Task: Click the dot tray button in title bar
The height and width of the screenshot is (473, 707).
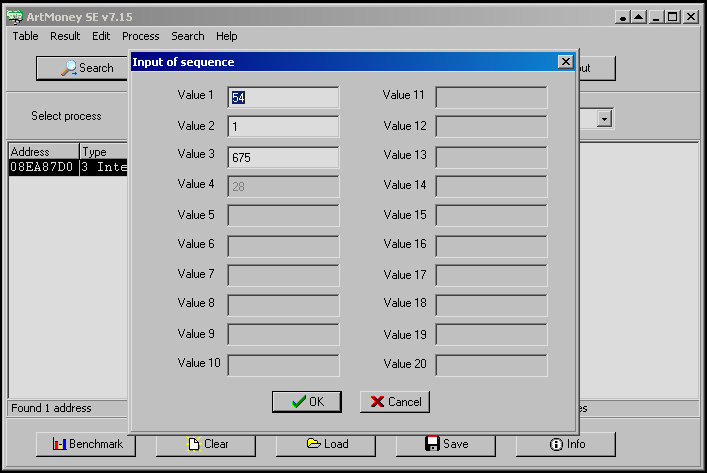Action: coord(622,17)
